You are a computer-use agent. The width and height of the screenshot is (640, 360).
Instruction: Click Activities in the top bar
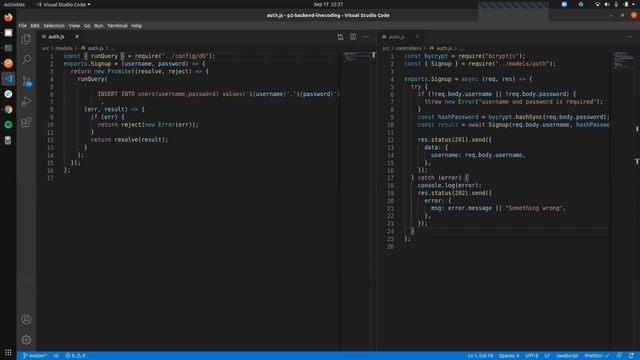tap(14, 4)
